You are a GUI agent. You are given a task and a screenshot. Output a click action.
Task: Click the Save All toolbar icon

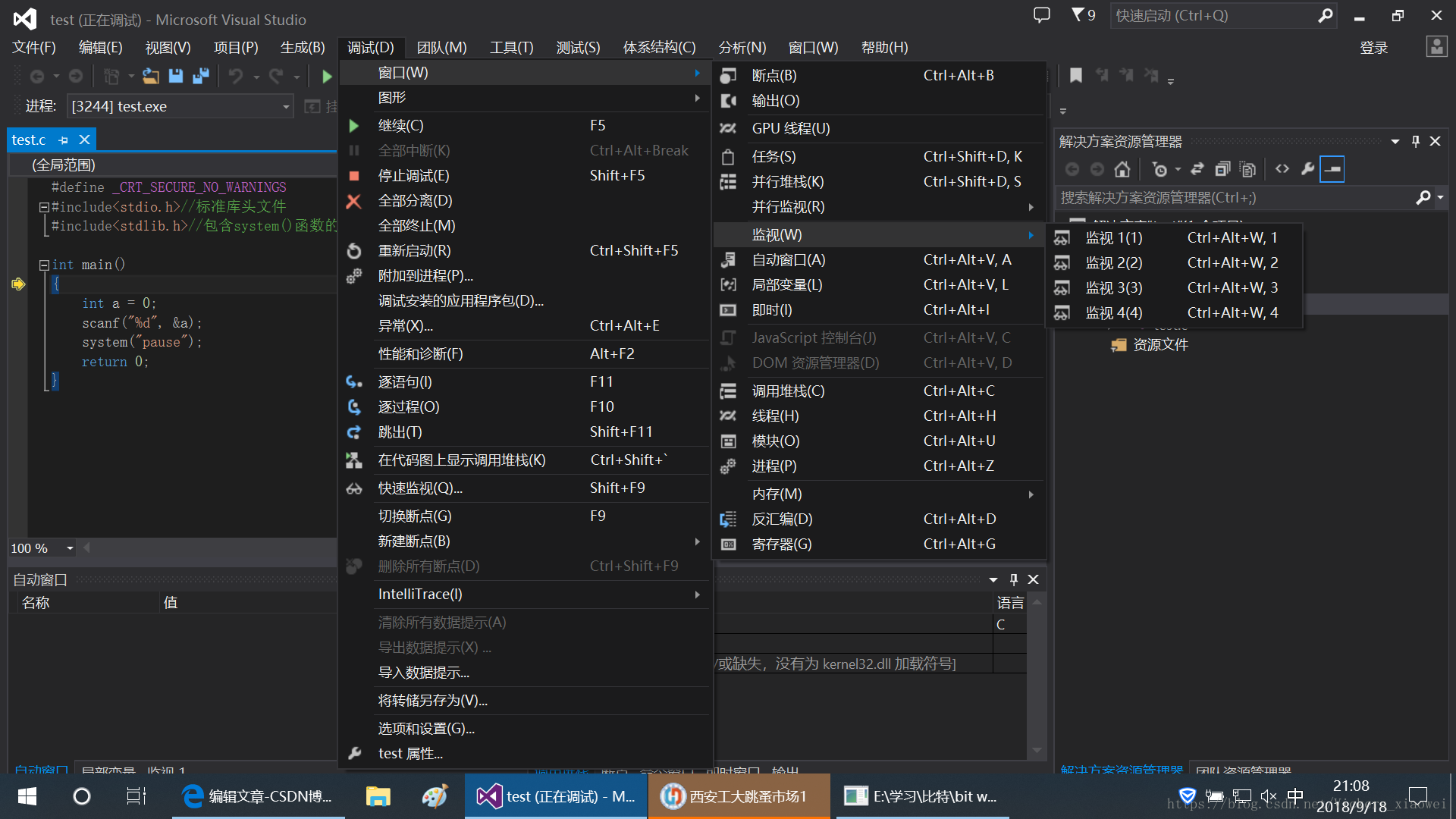[x=201, y=77]
